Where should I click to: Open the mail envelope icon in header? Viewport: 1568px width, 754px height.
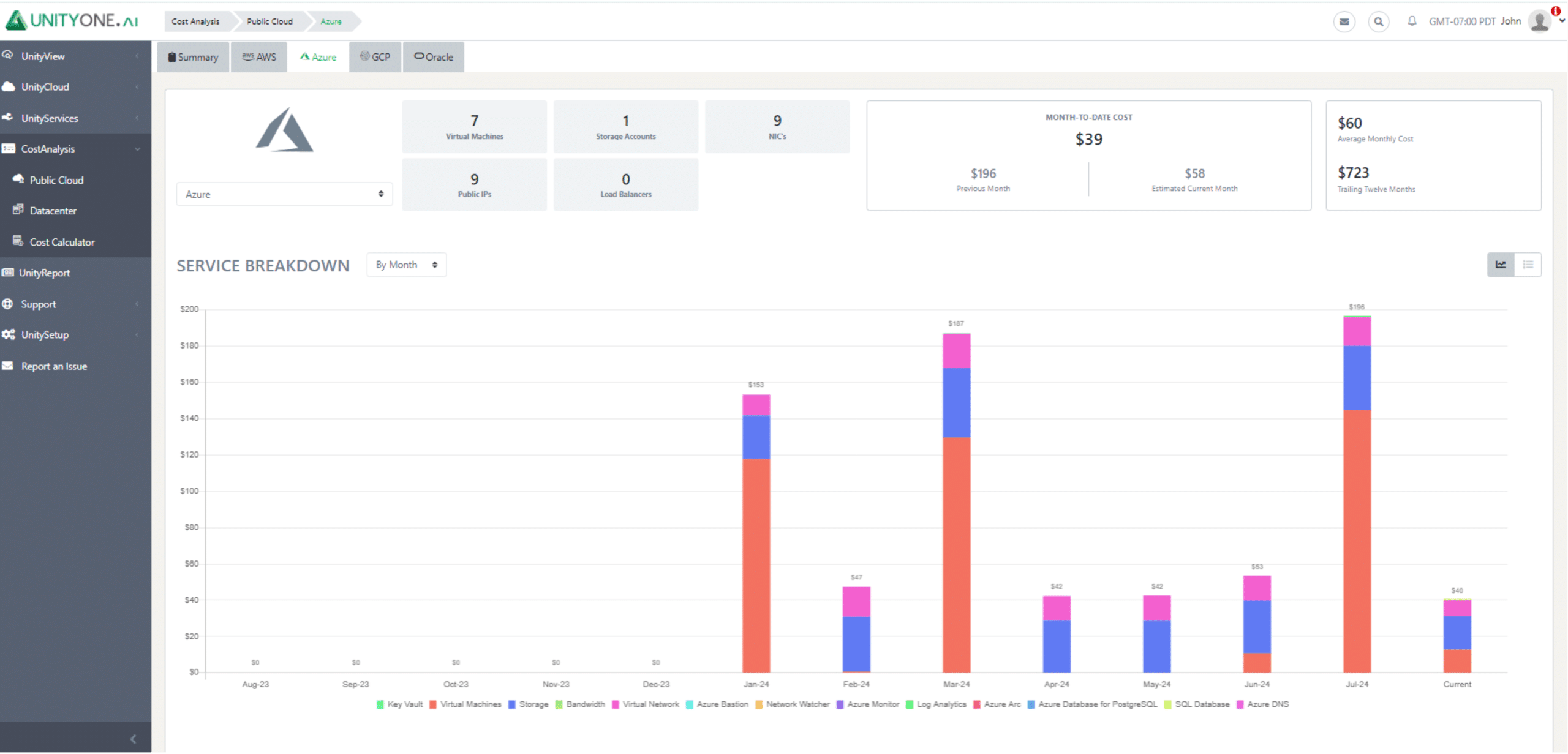[1344, 21]
